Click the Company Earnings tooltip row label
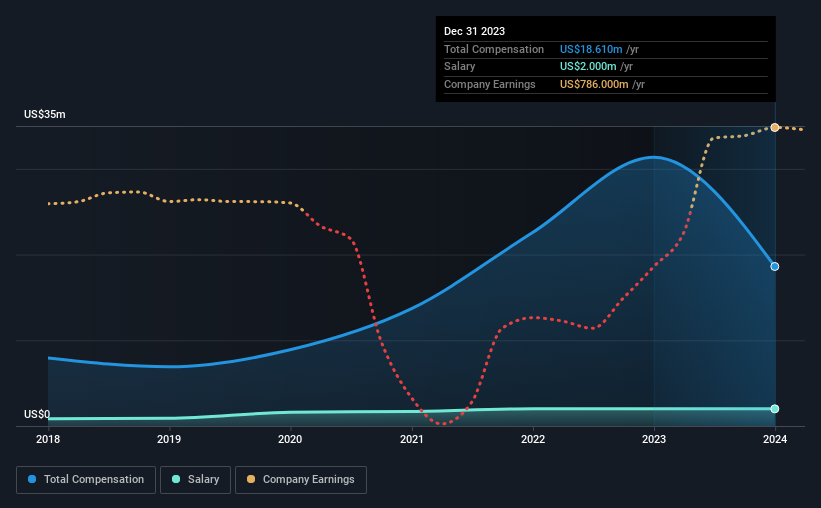 pos(490,84)
